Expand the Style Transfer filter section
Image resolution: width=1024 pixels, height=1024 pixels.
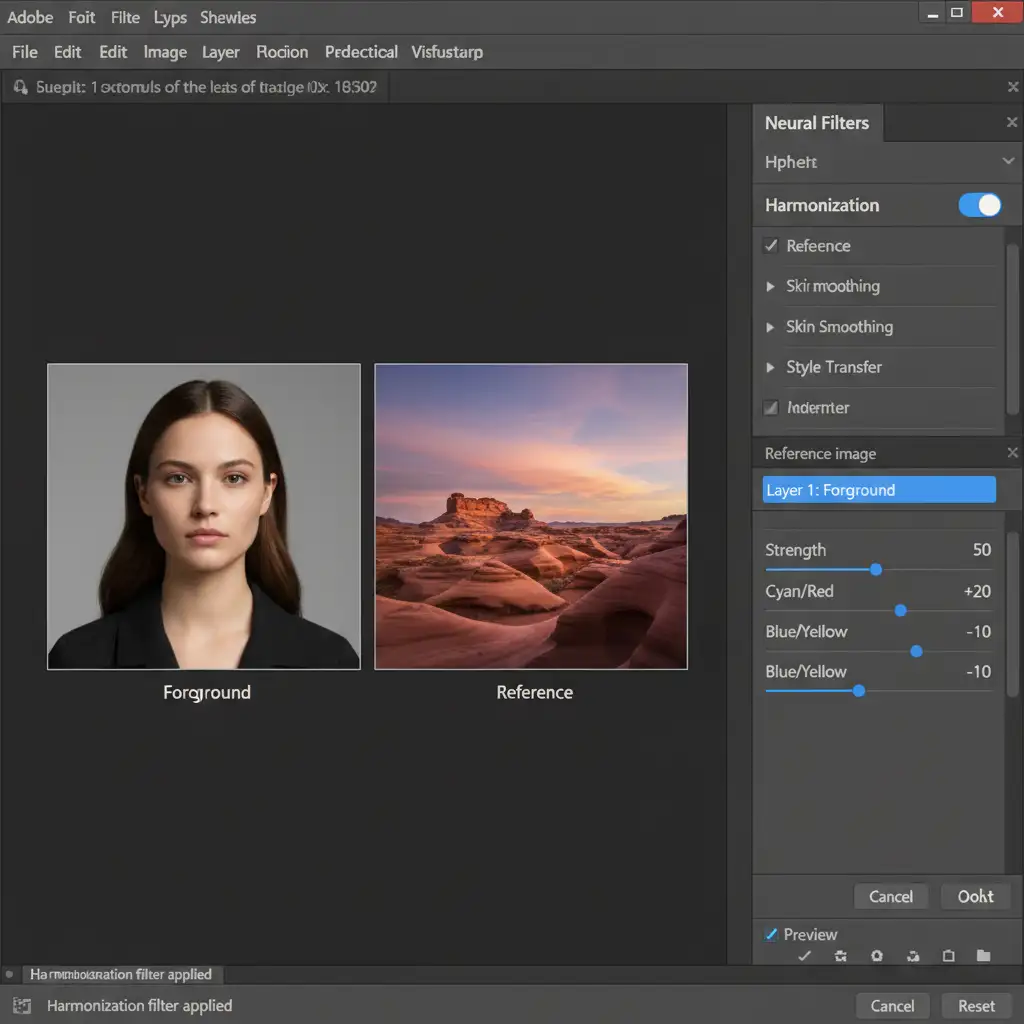point(770,367)
